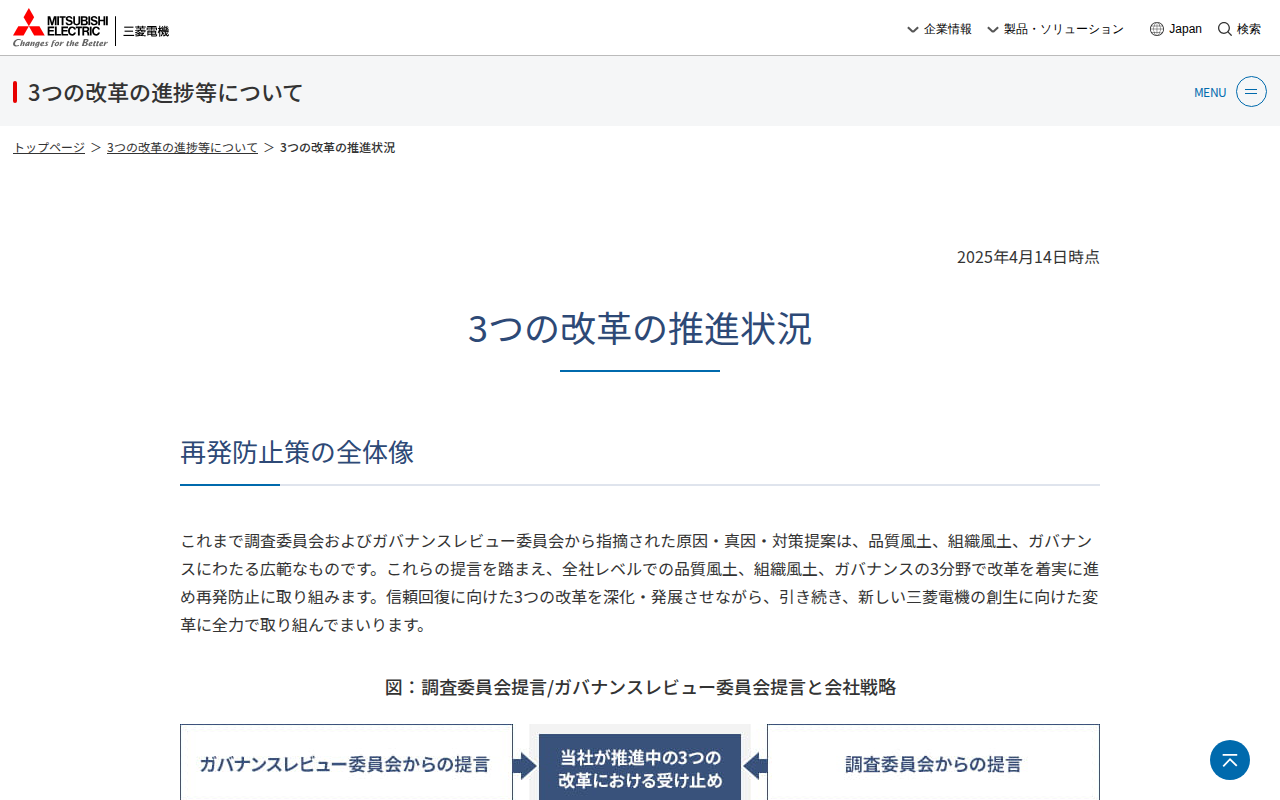
Task: Click the globe icon next to Japan
Action: coord(1156,28)
